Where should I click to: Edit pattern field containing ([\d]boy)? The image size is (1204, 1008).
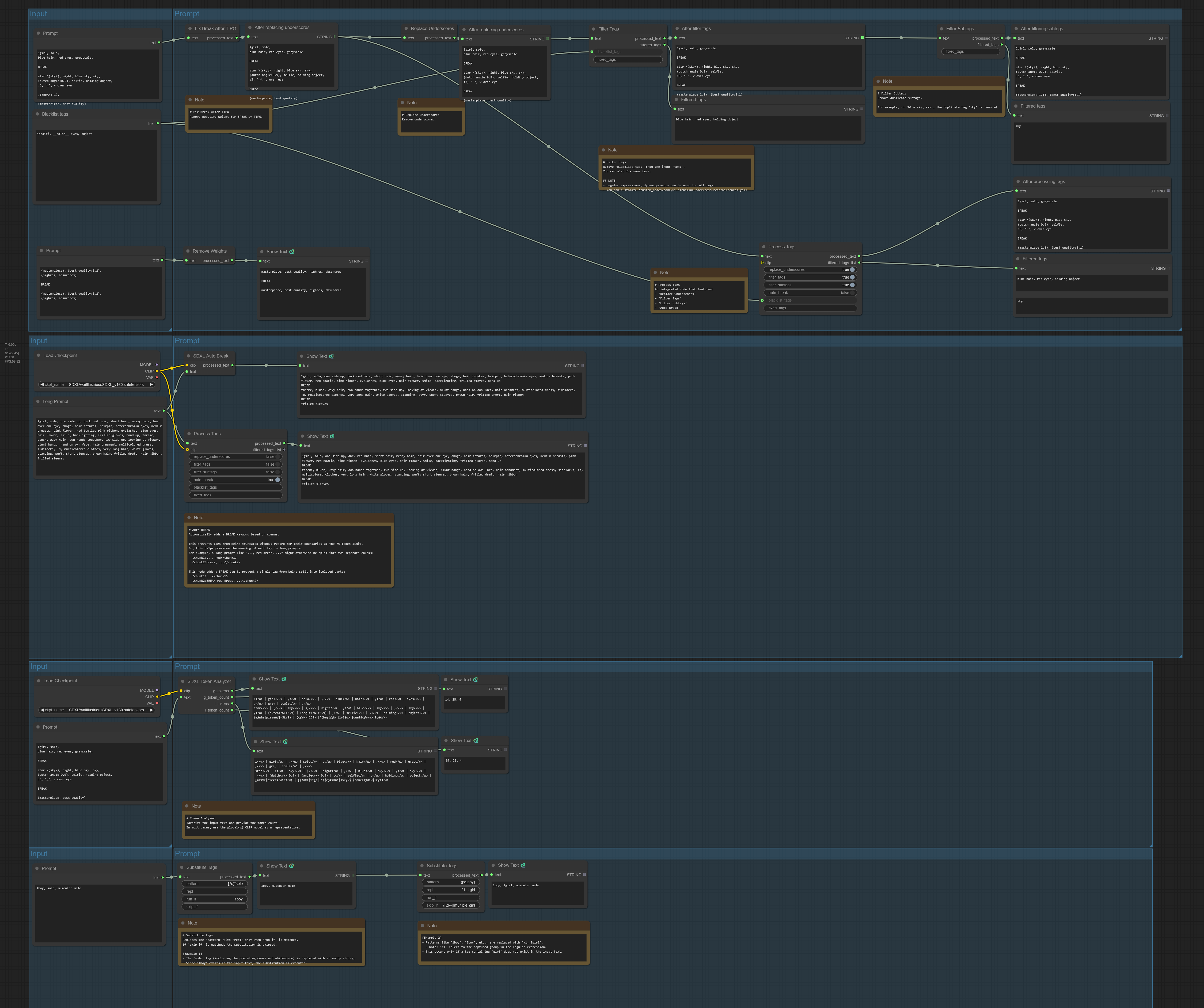pyautogui.click(x=451, y=882)
